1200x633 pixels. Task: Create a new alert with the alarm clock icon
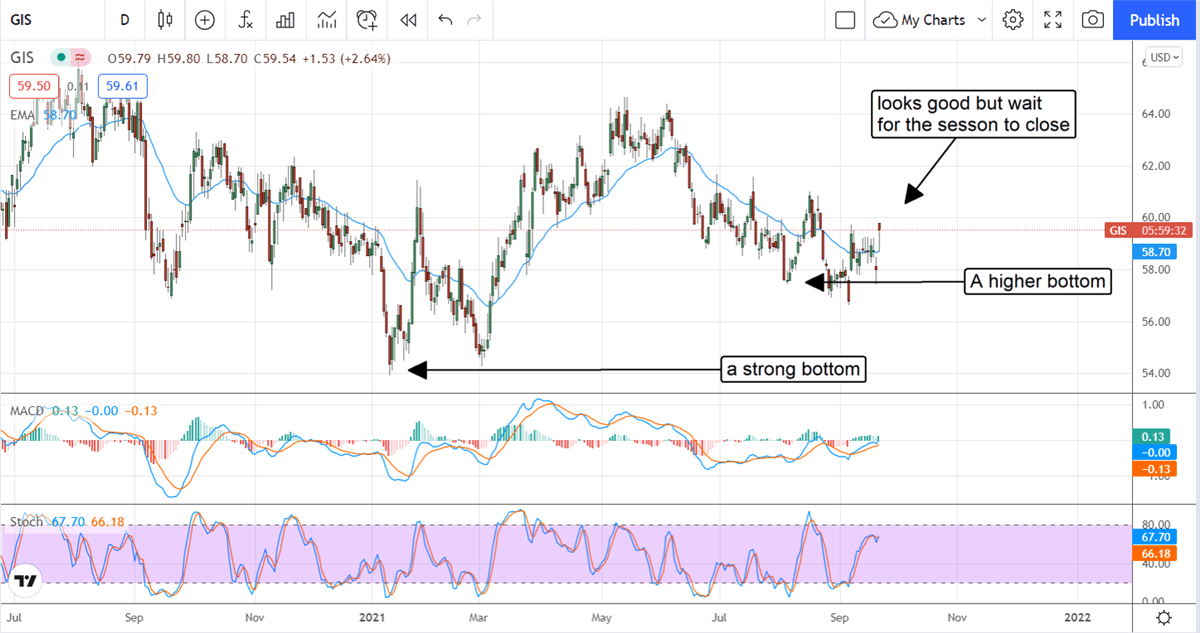pos(367,20)
